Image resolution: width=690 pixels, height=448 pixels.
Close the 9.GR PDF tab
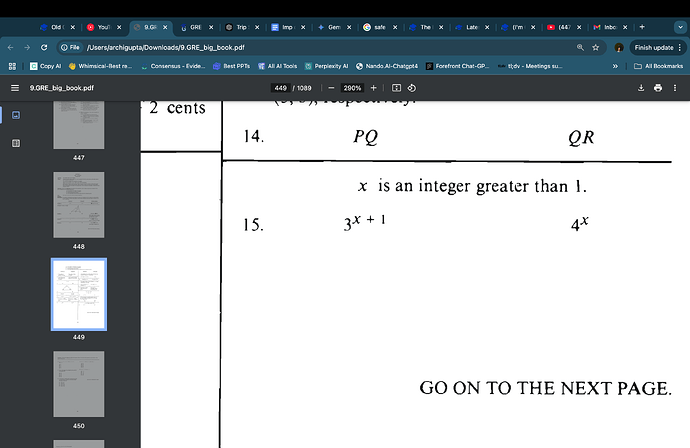point(165,27)
